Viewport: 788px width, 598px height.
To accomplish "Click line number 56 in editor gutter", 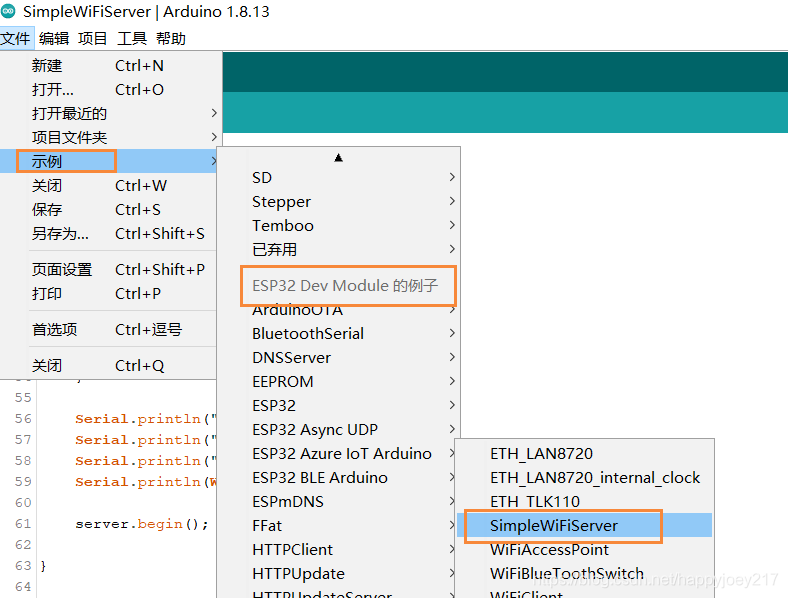I will pyautogui.click(x=23, y=419).
